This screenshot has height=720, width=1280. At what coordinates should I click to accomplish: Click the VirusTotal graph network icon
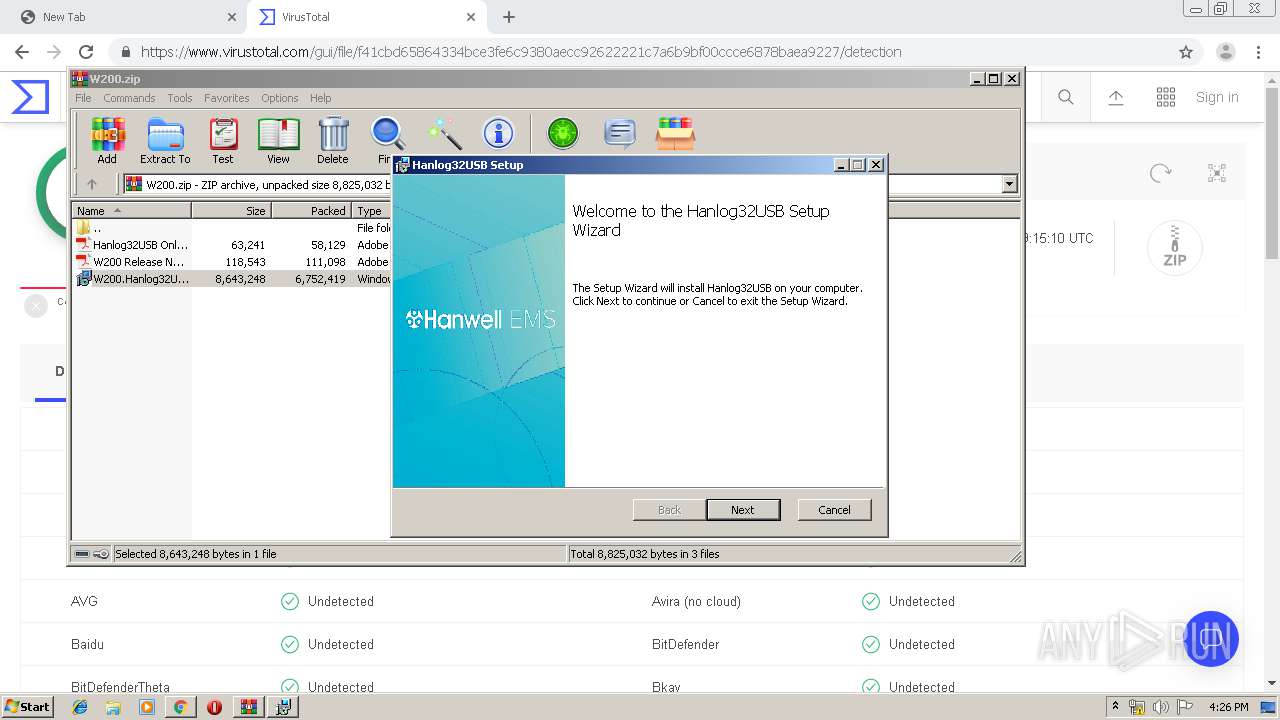1217,173
